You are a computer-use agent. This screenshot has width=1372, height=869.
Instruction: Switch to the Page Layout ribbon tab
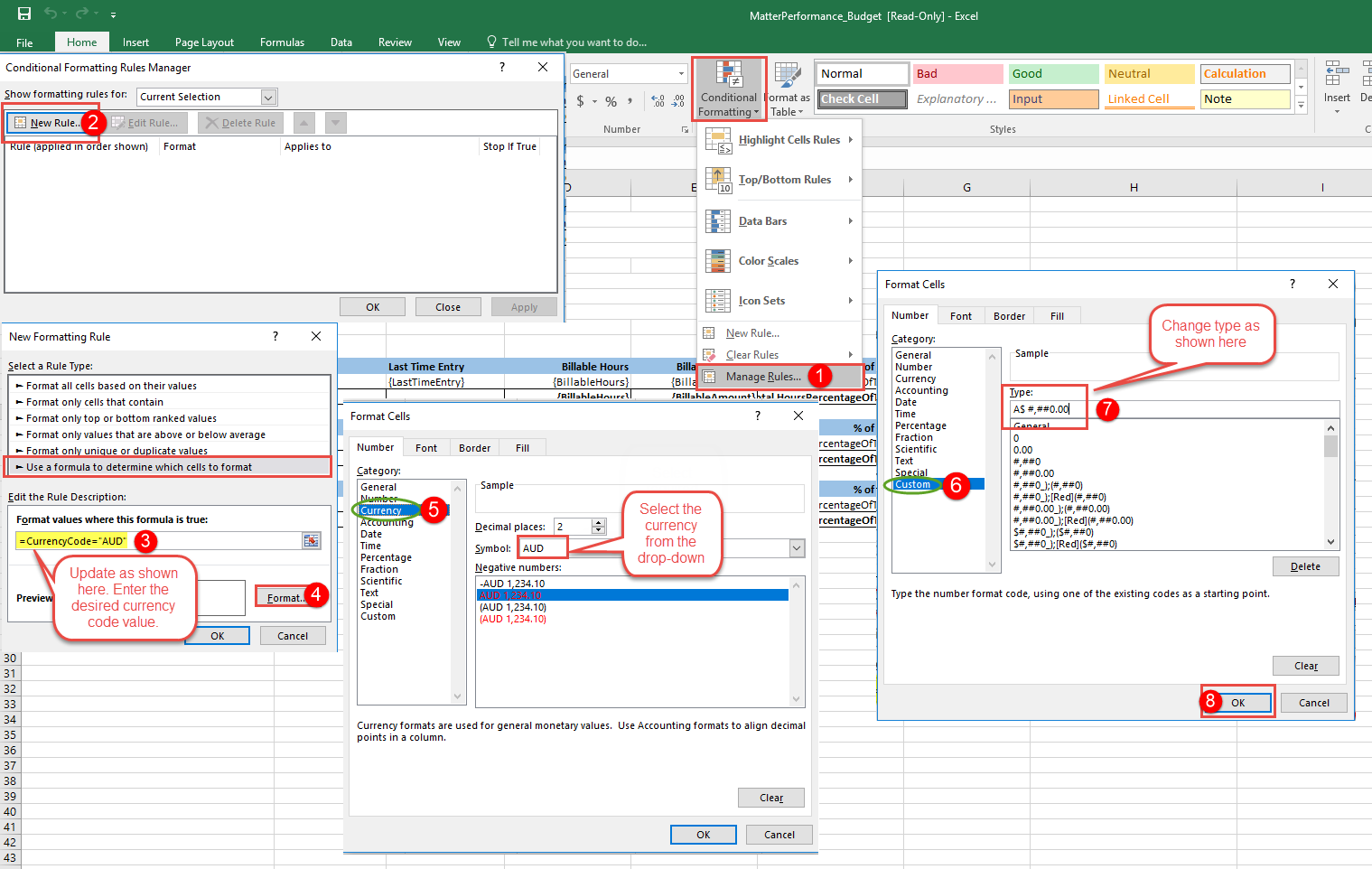tap(204, 42)
